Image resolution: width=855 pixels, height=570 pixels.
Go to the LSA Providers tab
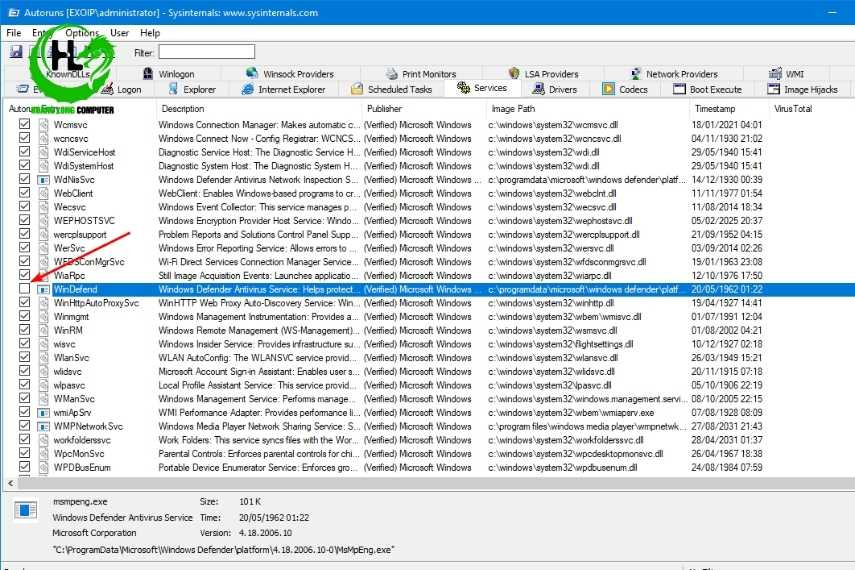click(544, 74)
